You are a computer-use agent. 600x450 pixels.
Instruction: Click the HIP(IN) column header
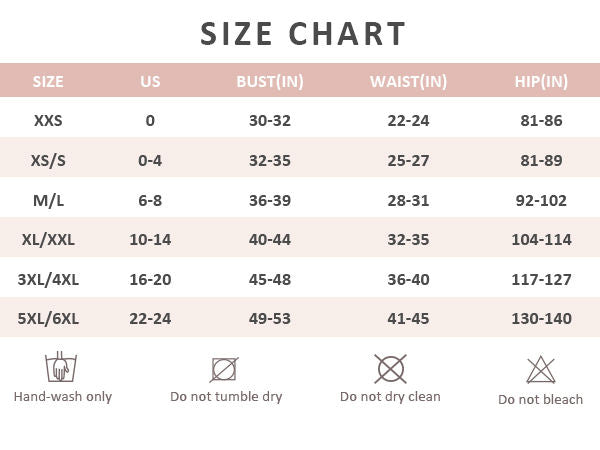point(541,82)
